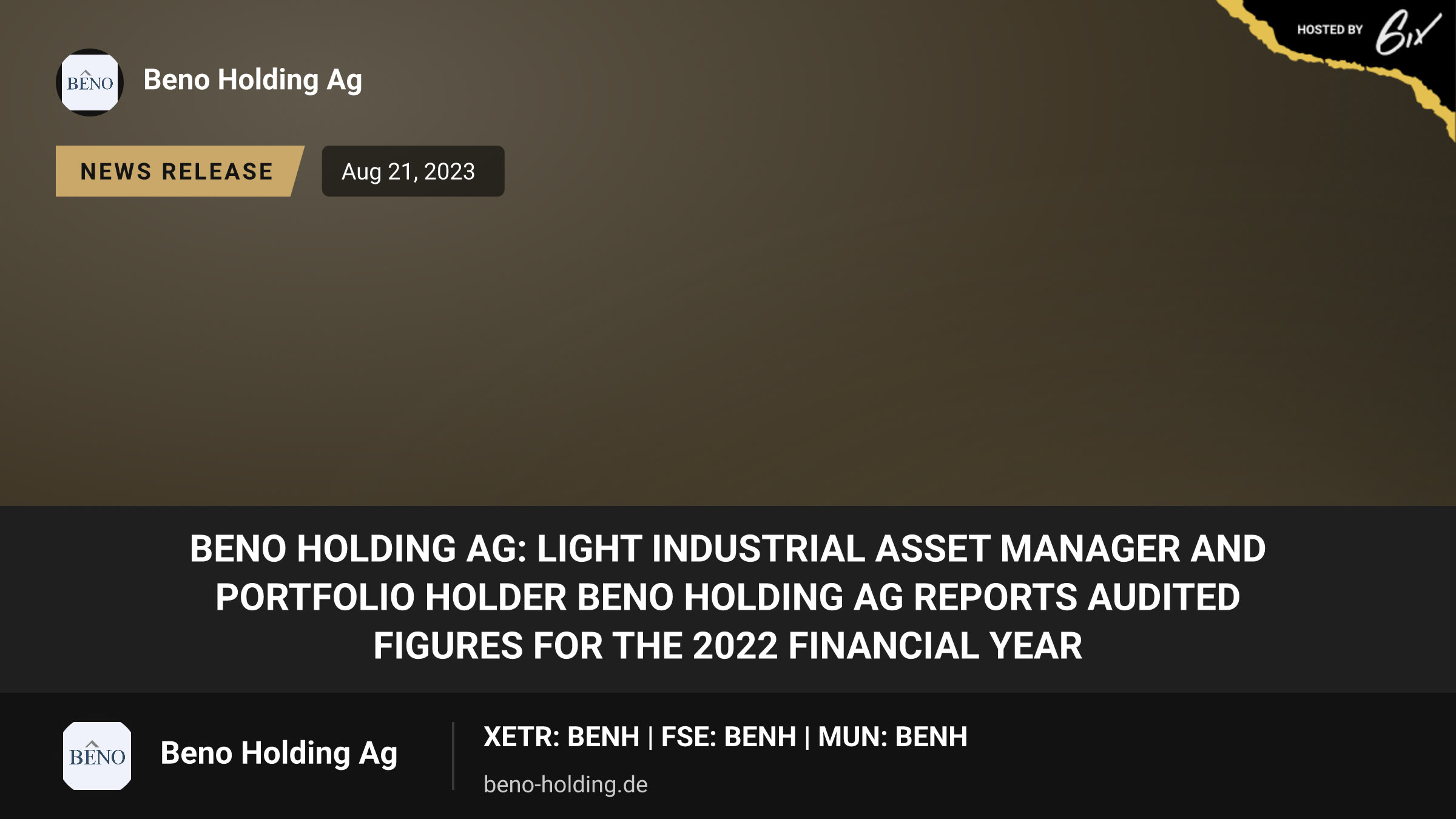
Task: Open the beno-holding.de website link
Action: pos(565,784)
